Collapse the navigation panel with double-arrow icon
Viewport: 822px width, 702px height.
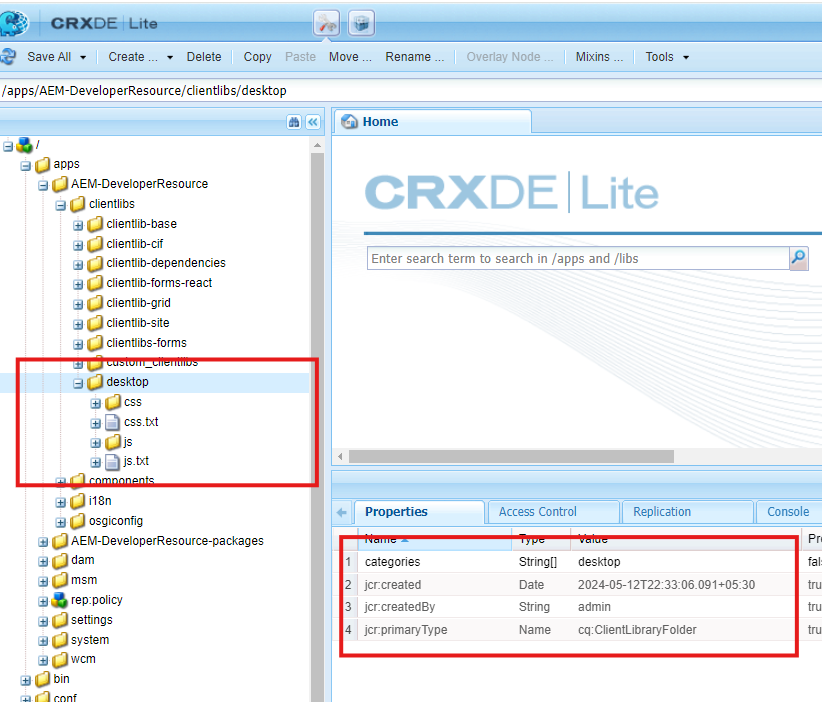[312, 121]
